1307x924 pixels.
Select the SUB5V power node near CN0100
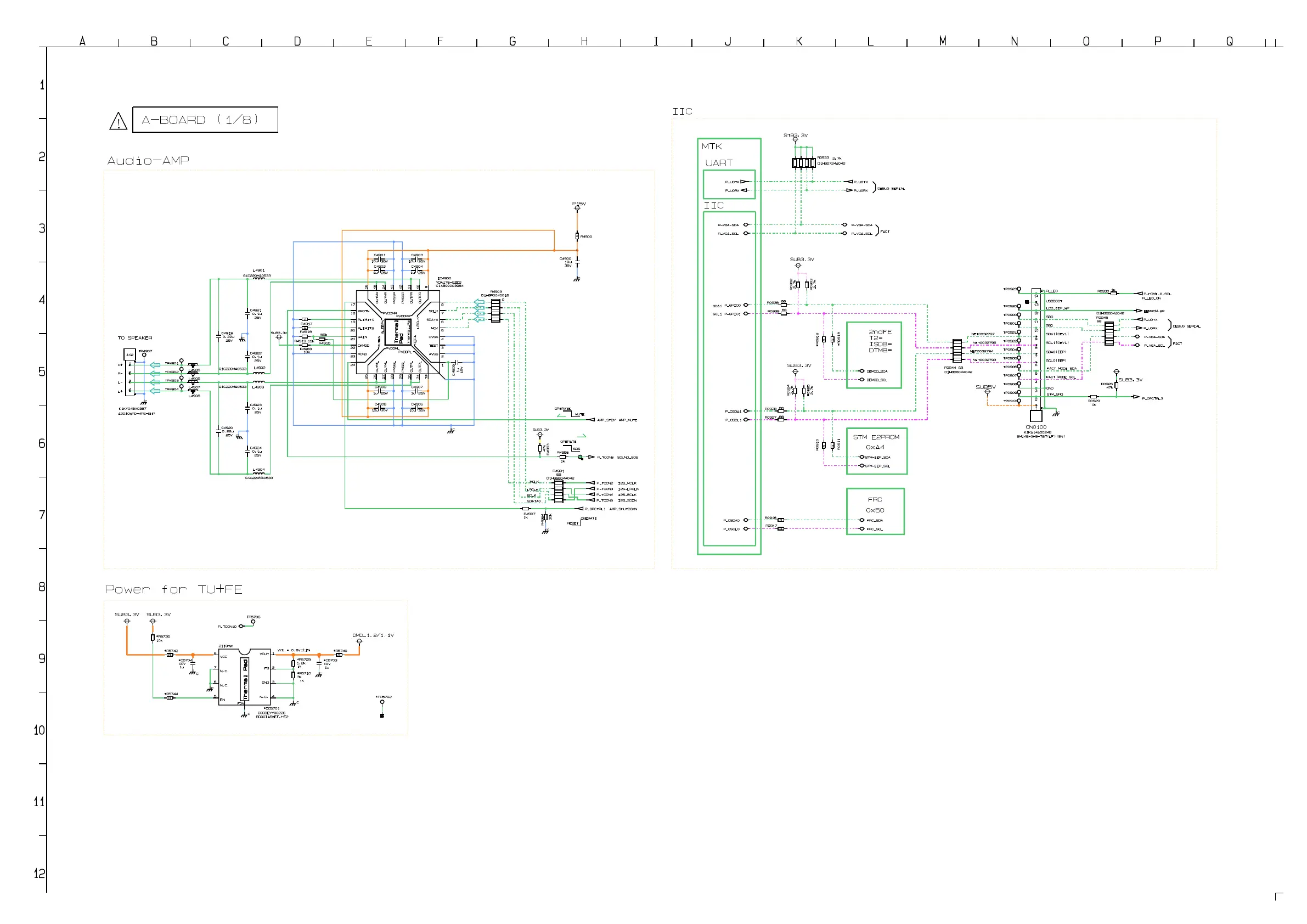(x=988, y=392)
